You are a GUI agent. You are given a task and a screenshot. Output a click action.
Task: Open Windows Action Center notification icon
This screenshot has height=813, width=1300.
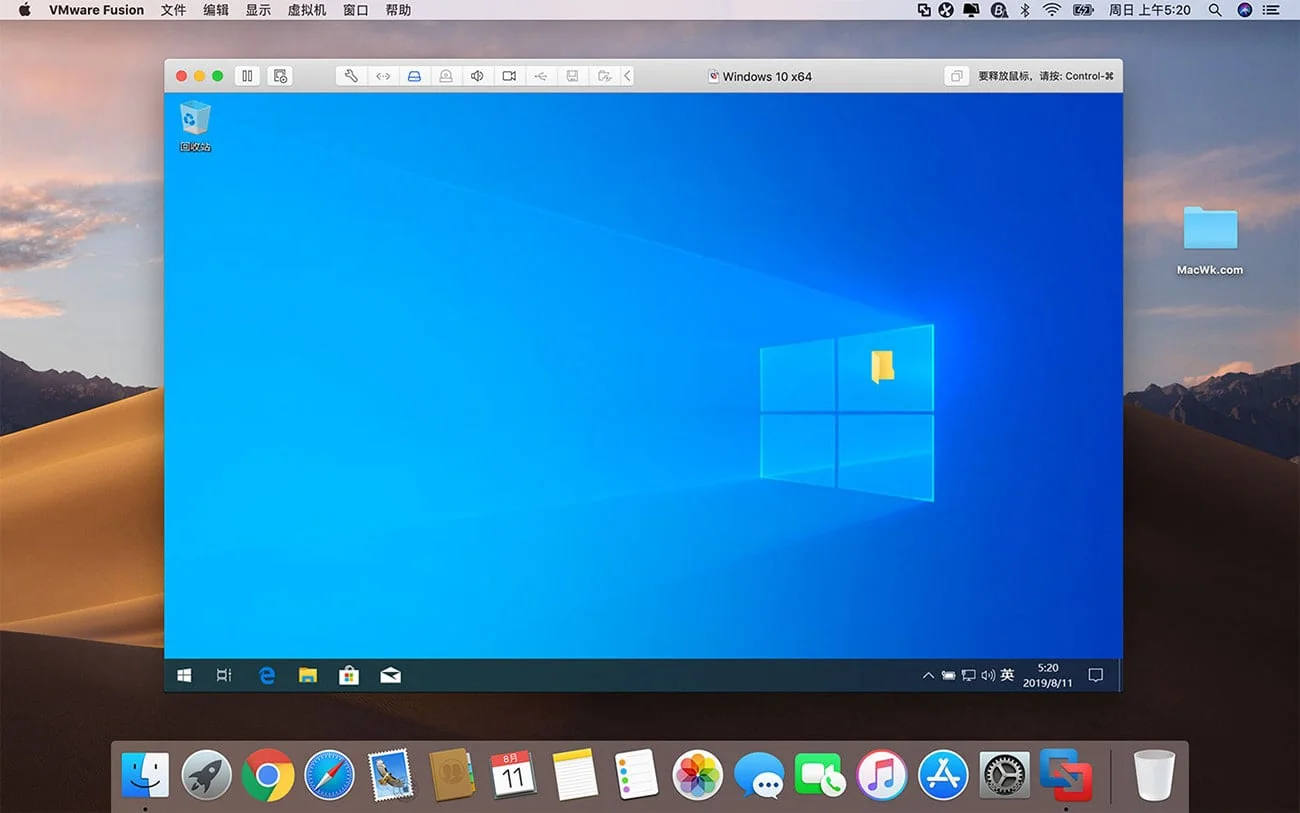coord(1095,675)
